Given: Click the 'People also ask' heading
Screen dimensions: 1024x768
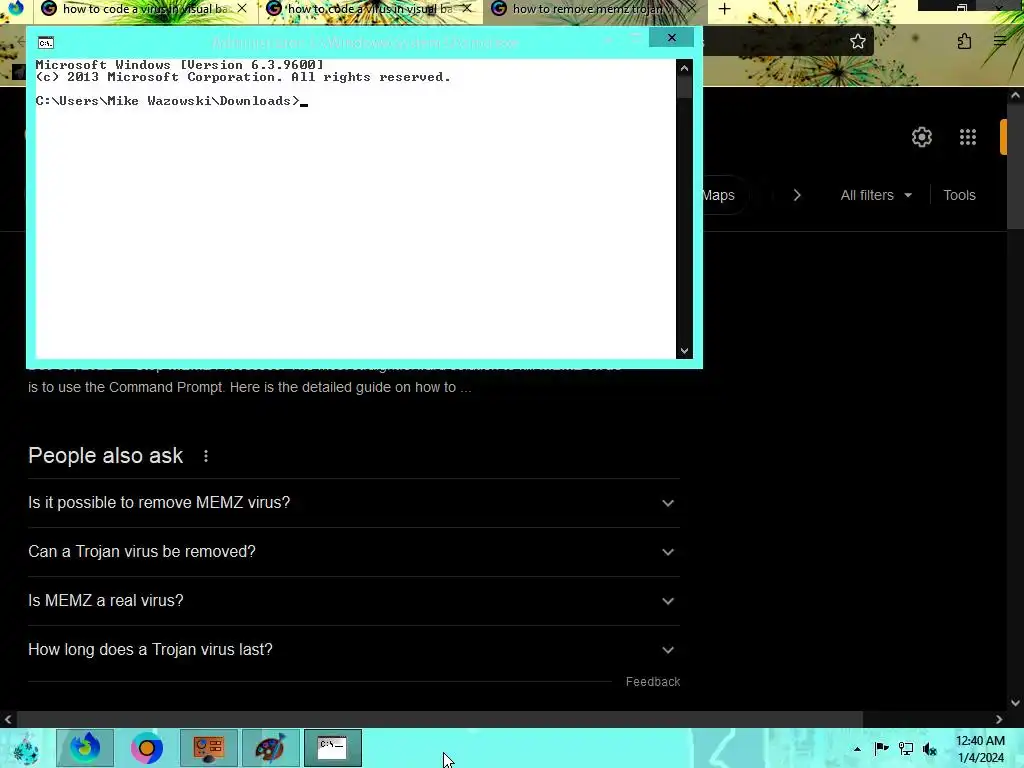Looking at the screenshot, I should (106, 456).
